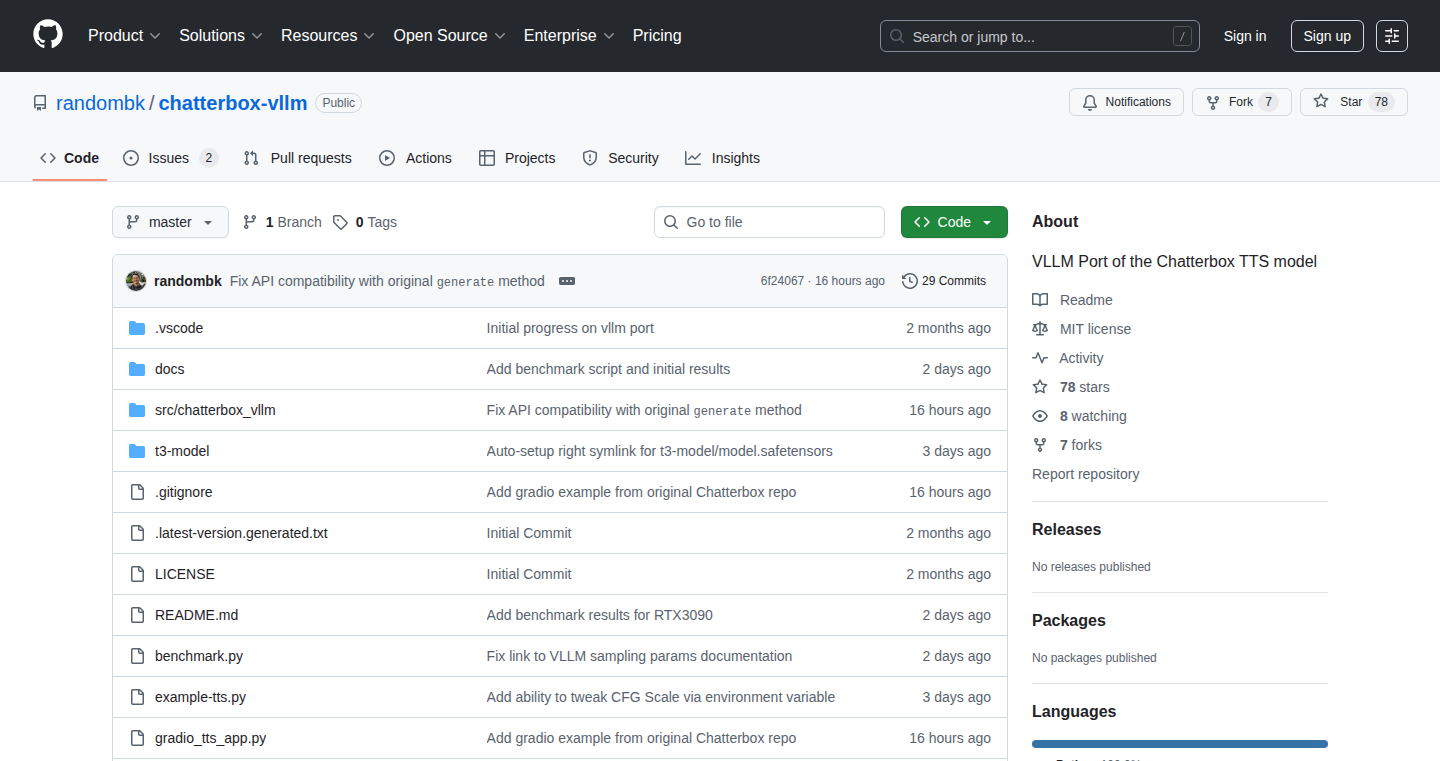This screenshot has height=761, width=1440.
Task: Click the Languages progress bar
Action: point(1180,744)
